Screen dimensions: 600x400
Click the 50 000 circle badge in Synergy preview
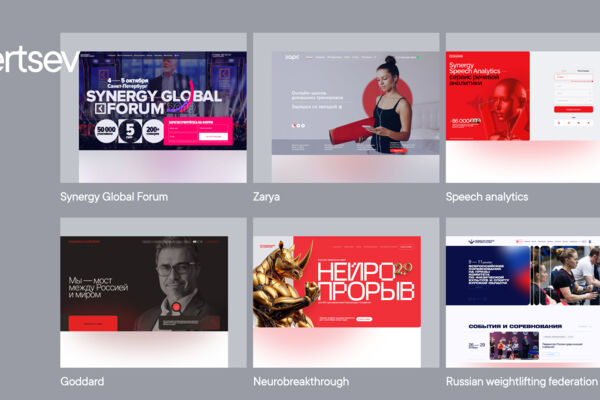click(106, 131)
